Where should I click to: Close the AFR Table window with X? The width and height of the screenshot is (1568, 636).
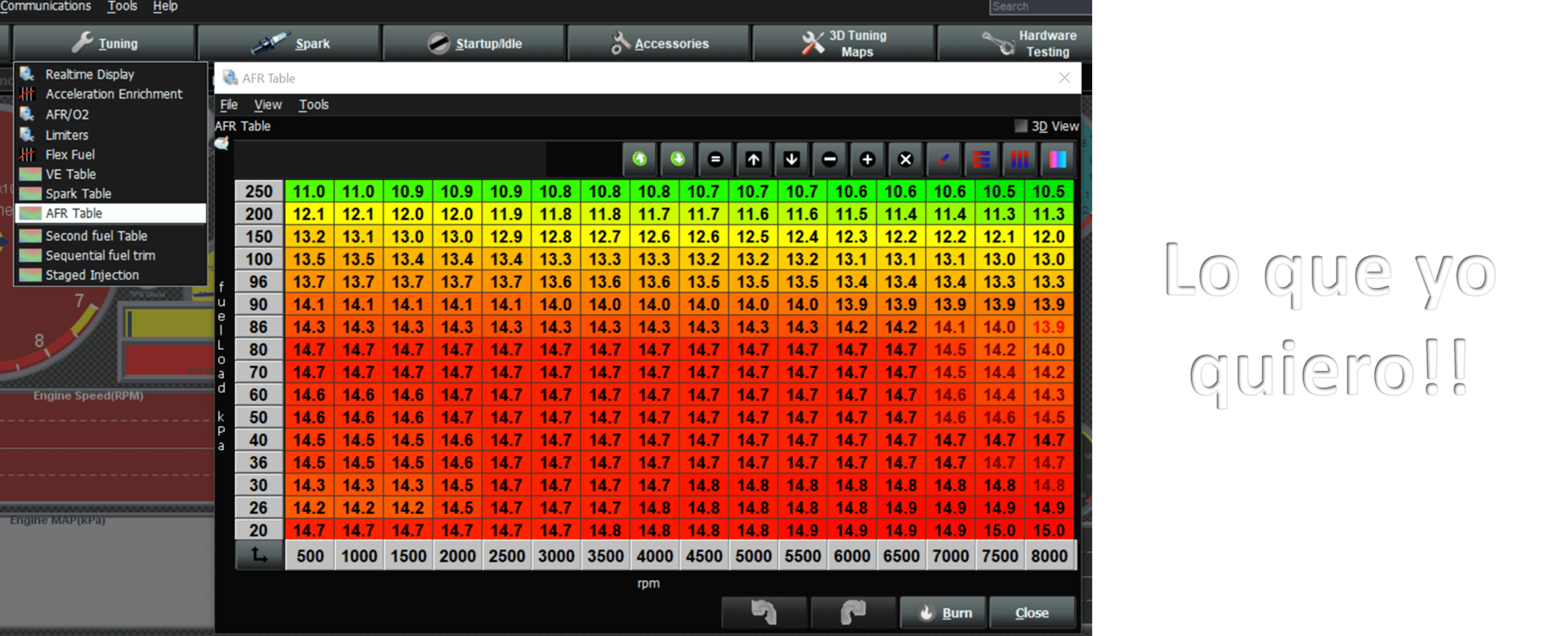pos(1064,78)
